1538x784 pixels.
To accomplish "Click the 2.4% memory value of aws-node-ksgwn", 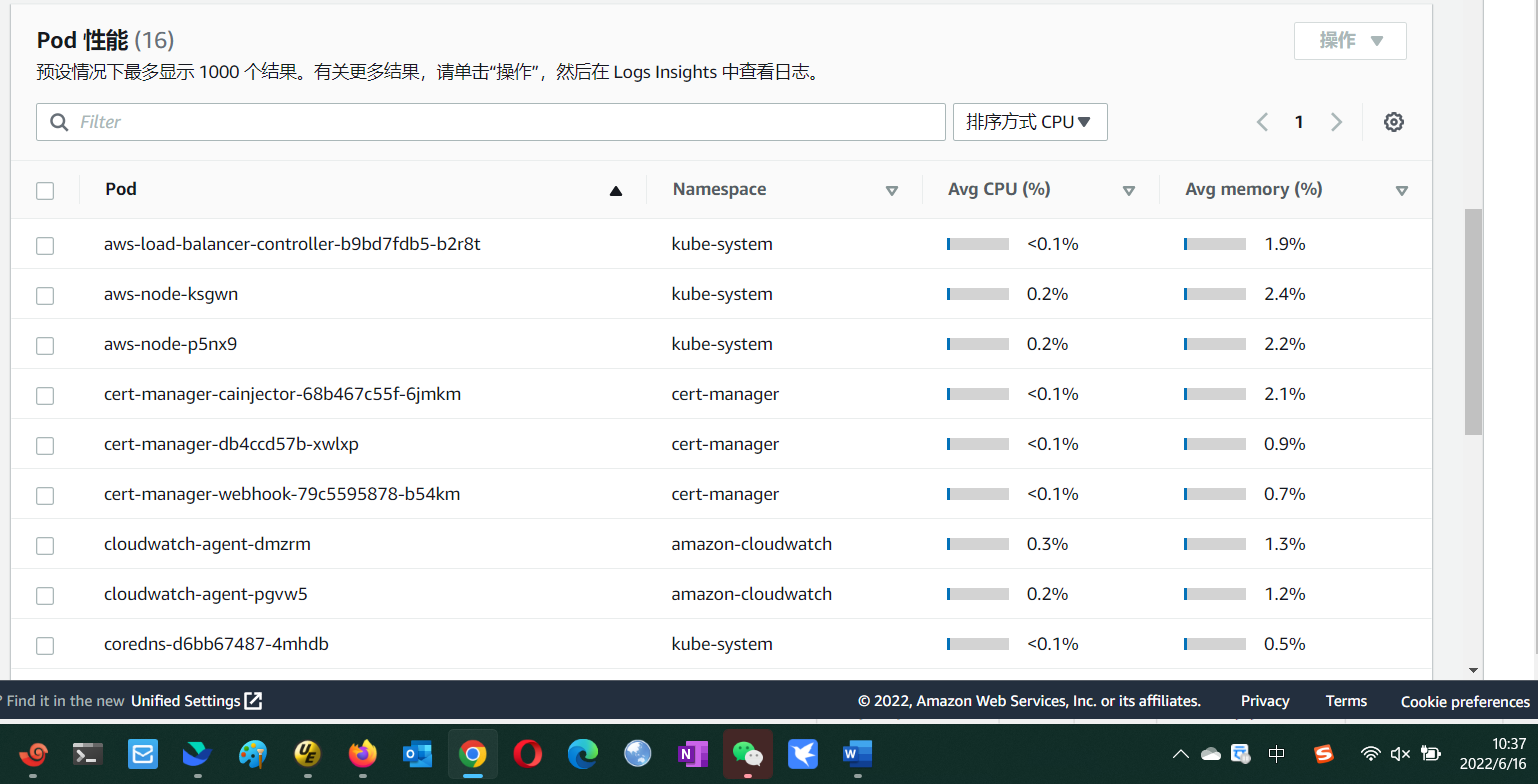I will tap(1285, 294).
